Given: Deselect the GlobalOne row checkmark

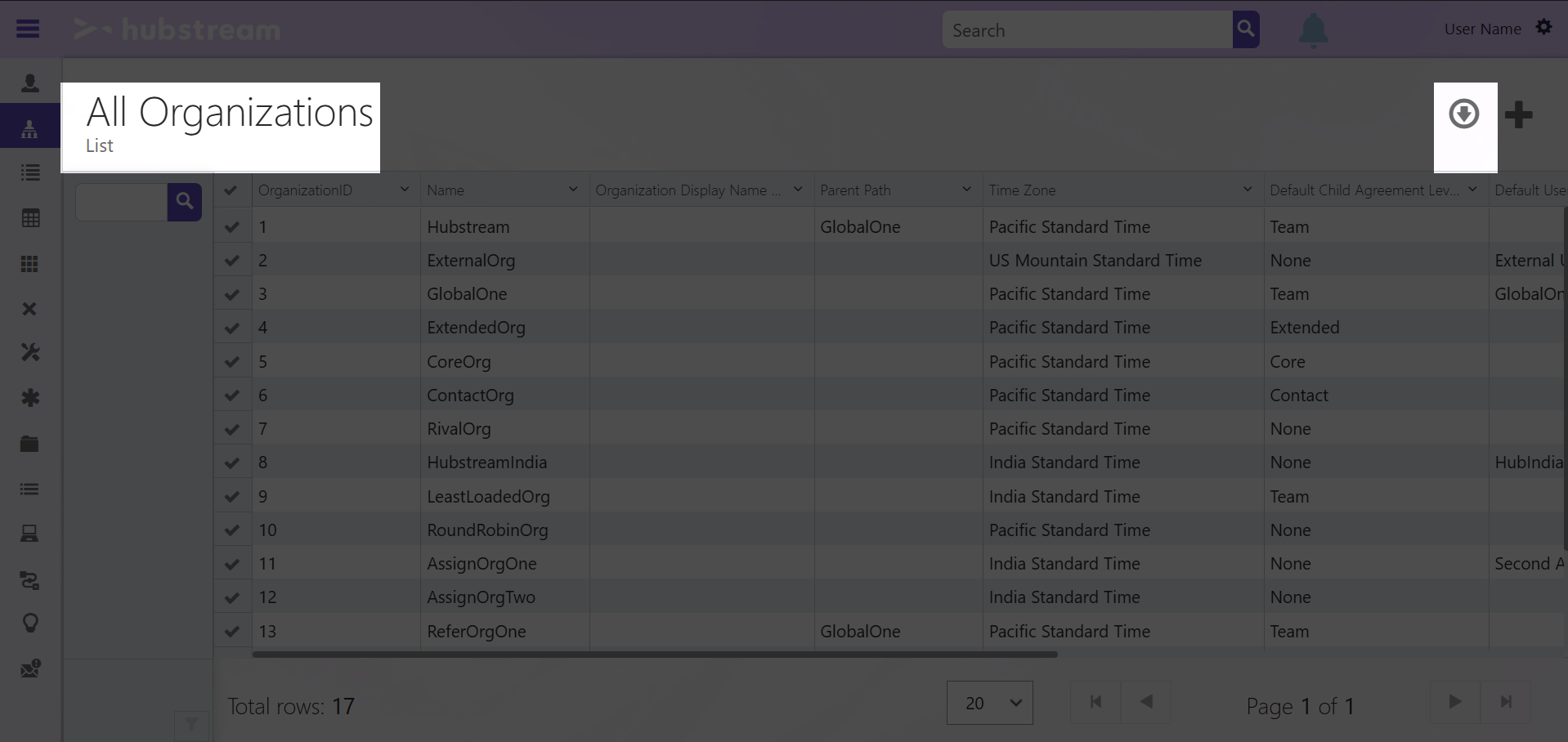Looking at the screenshot, I should coord(231,293).
